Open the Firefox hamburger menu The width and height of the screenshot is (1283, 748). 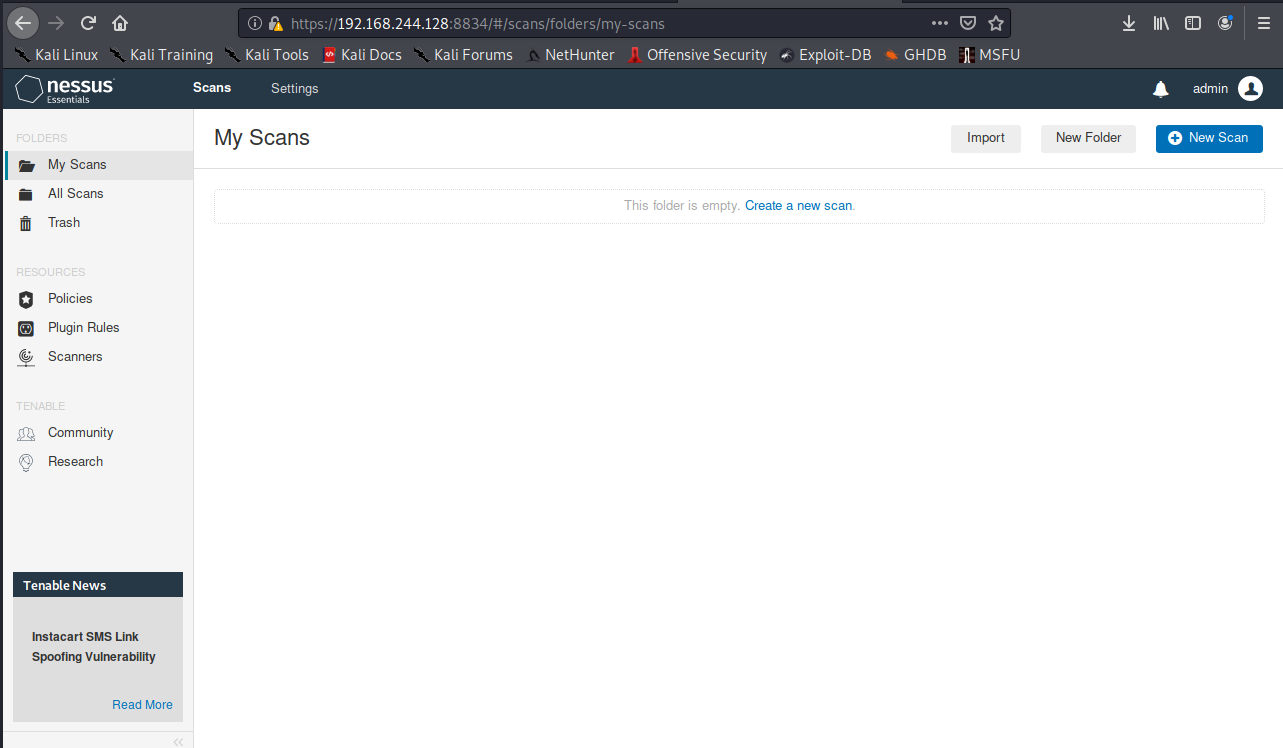(1263, 23)
